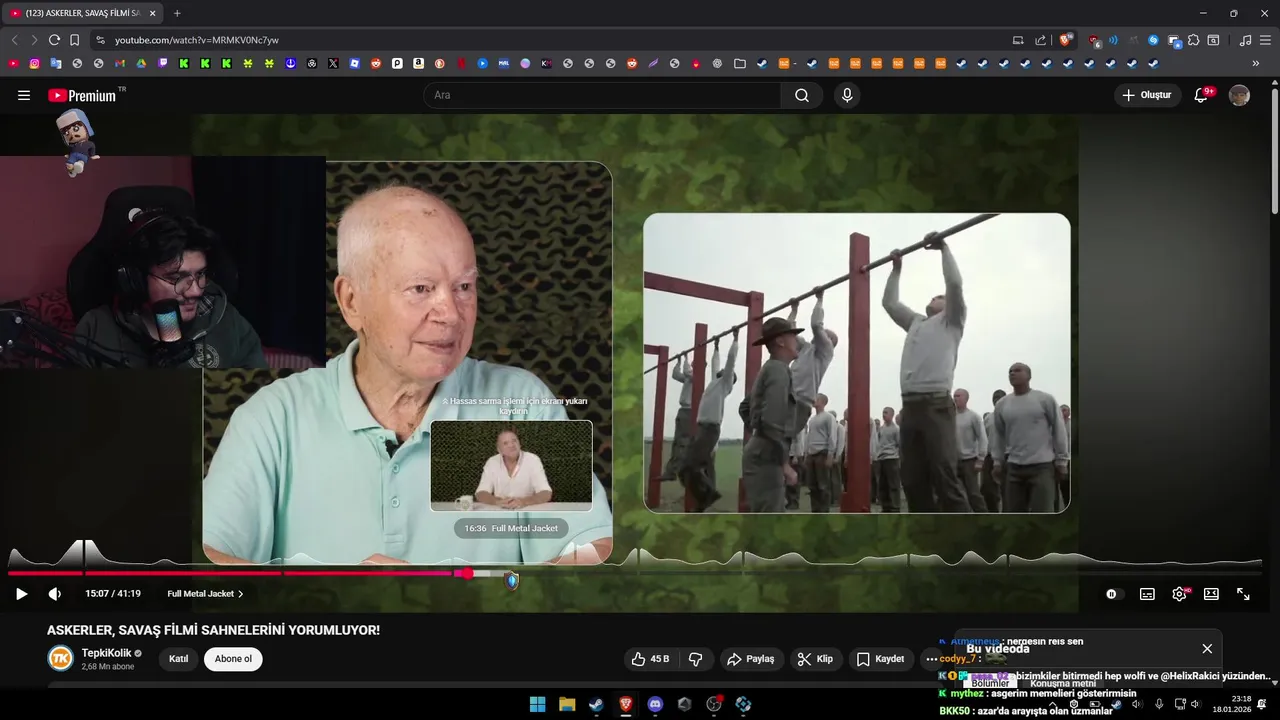Viewport: 1280px width, 720px height.
Task: Open the Instagram bookmark
Action: tap(34, 63)
